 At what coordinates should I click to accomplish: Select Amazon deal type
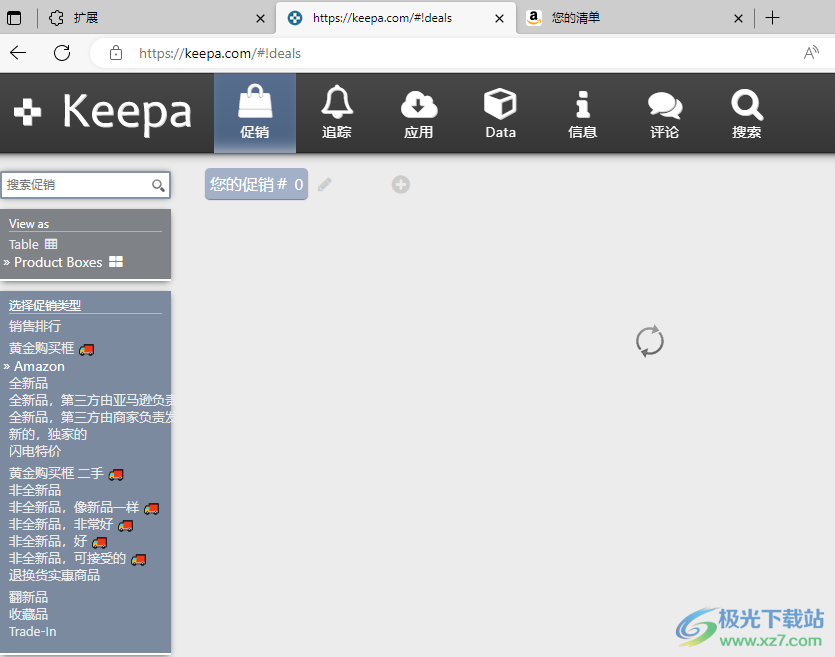(x=39, y=366)
